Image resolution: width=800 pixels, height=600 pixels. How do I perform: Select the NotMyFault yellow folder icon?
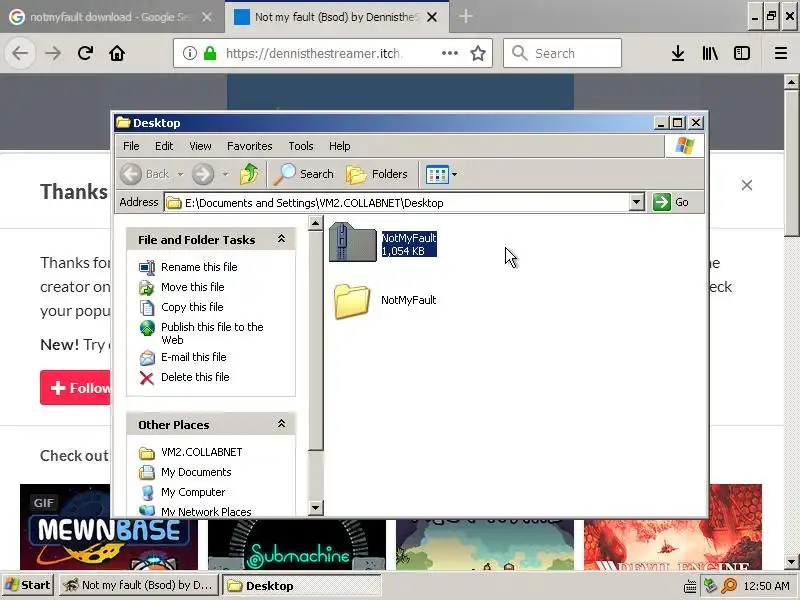point(352,301)
